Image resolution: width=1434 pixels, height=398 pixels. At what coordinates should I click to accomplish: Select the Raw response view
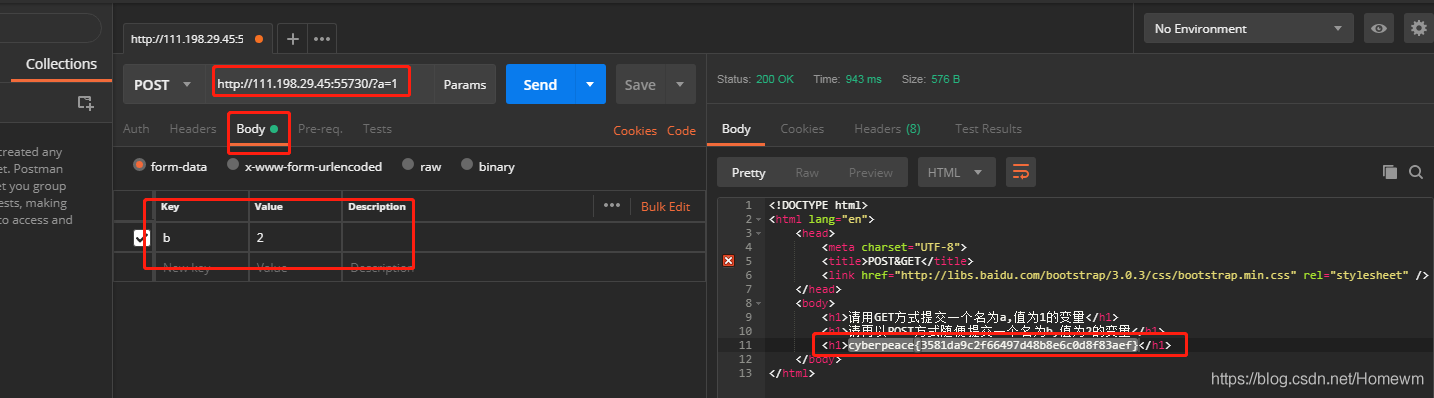[807, 172]
